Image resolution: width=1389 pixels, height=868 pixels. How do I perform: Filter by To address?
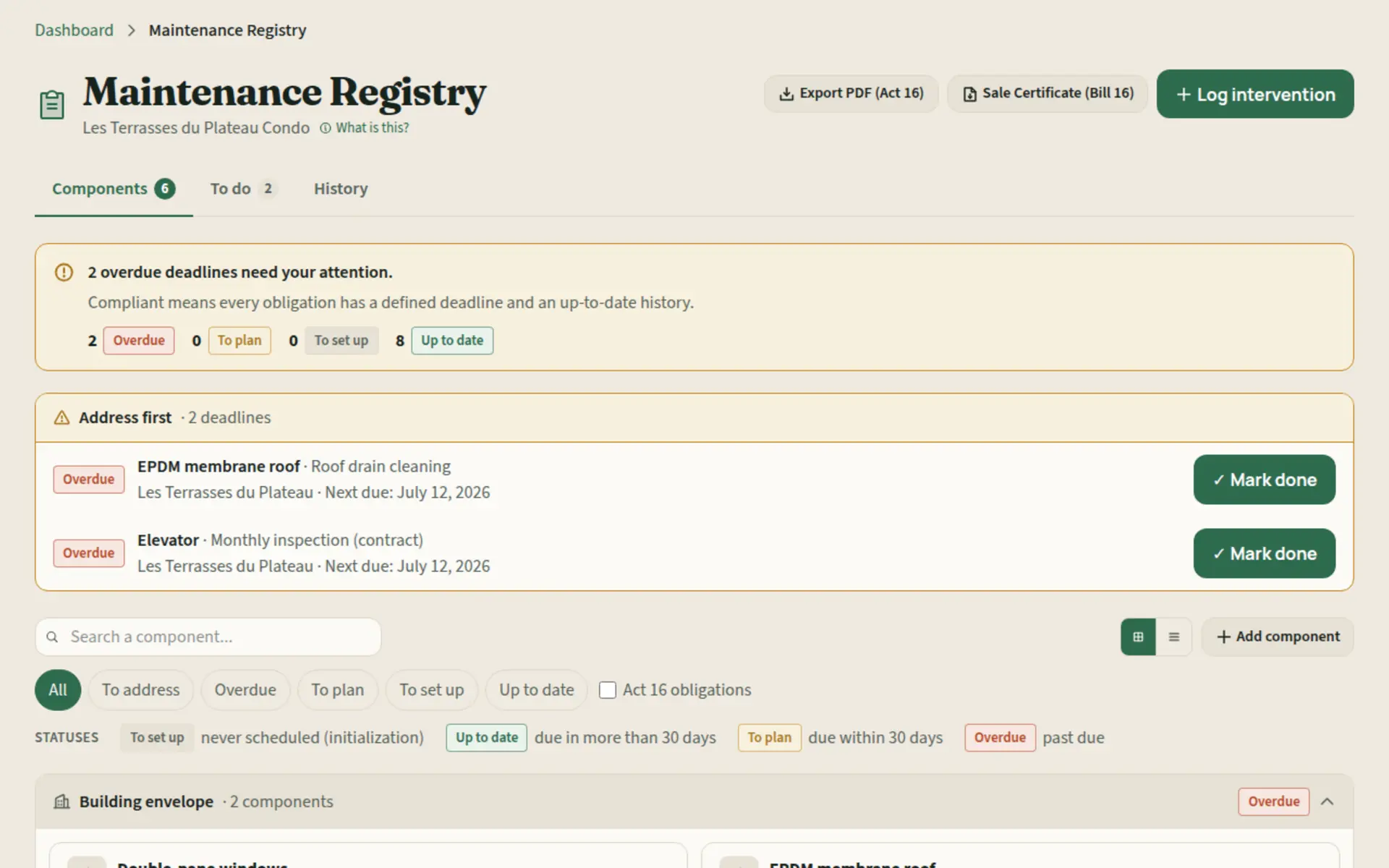click(140, 690)
